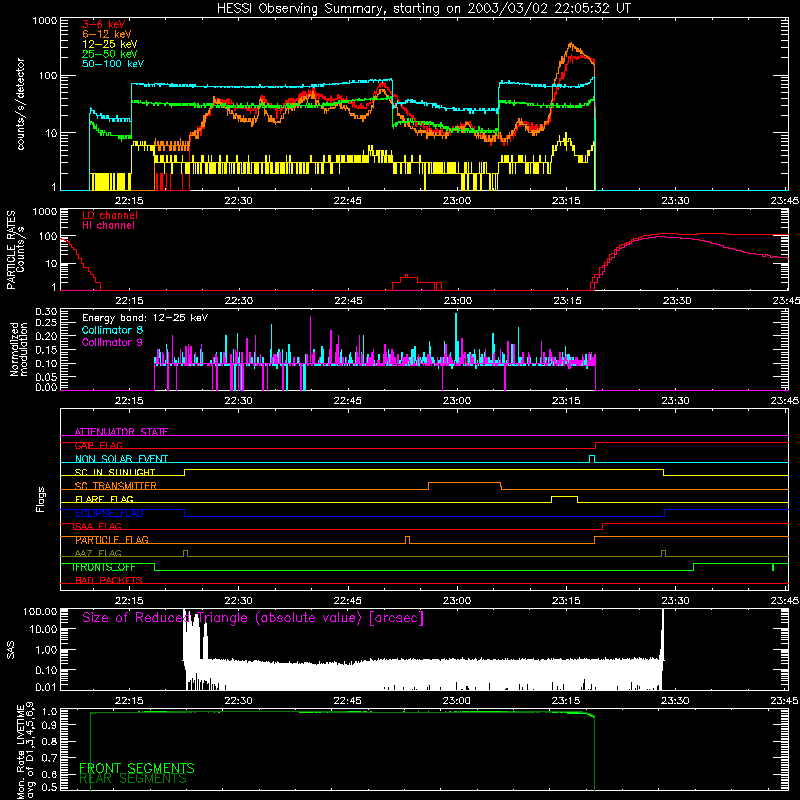Click '22:30' tick under the counts panel

238,201
